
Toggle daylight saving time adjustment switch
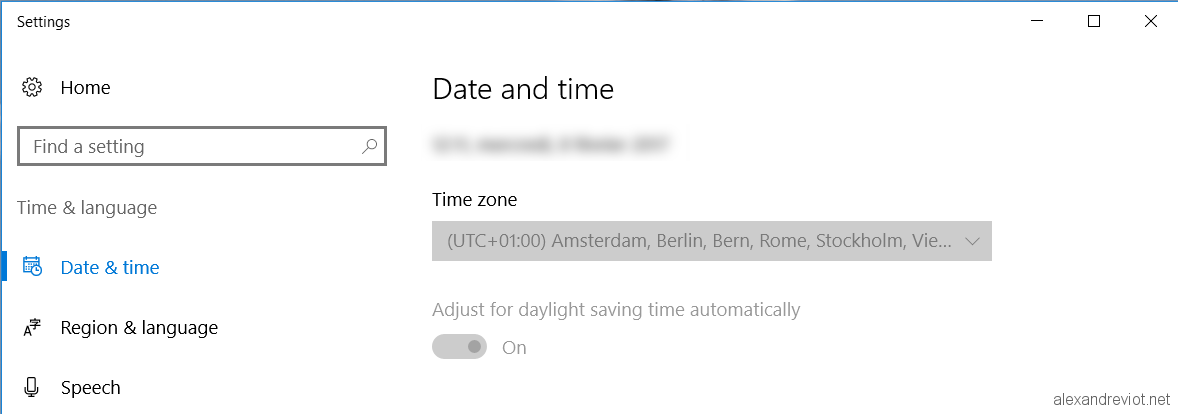[x=460, y=347]
